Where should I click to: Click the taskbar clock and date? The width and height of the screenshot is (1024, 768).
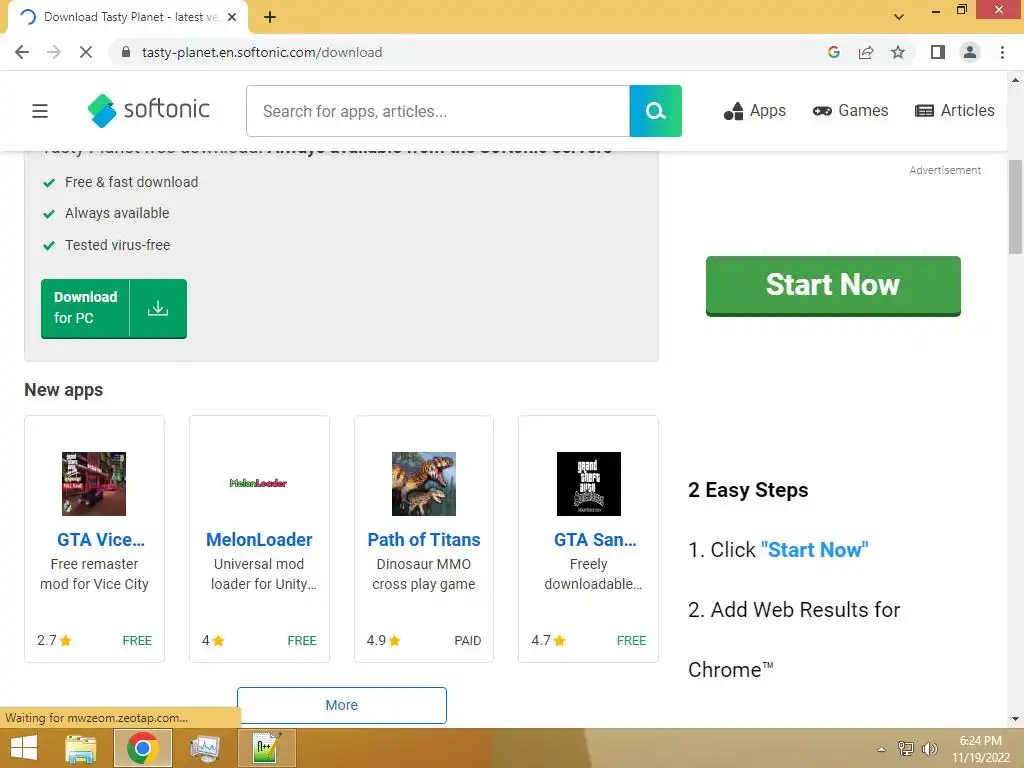tap(981, 749)
